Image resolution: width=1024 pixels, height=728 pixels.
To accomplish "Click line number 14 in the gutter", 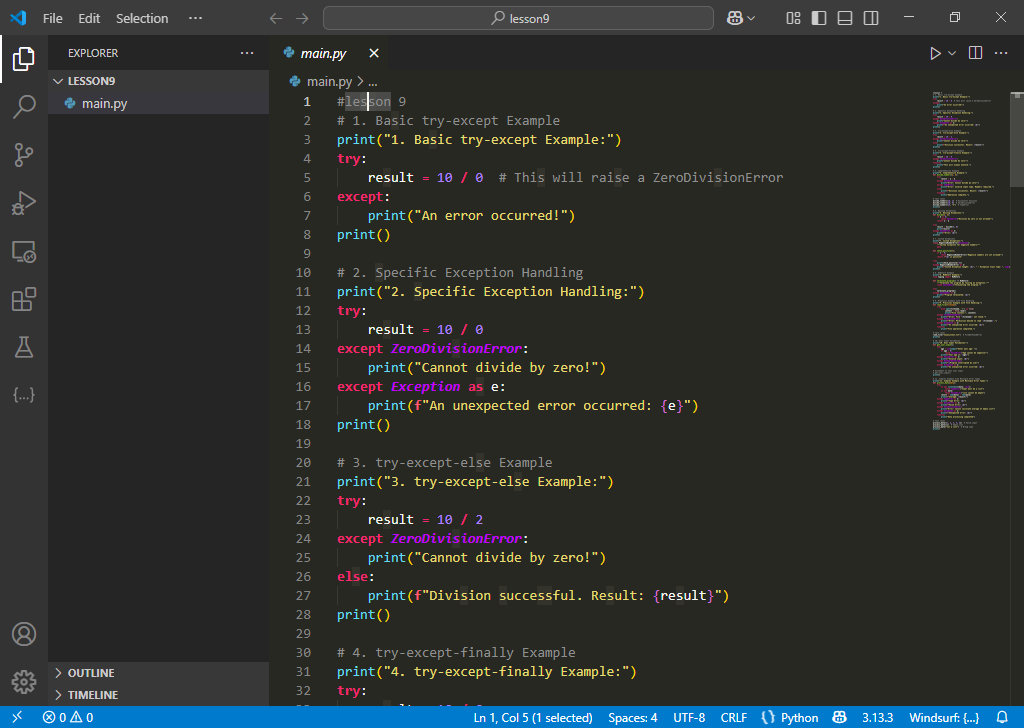I will pos(303,348).
